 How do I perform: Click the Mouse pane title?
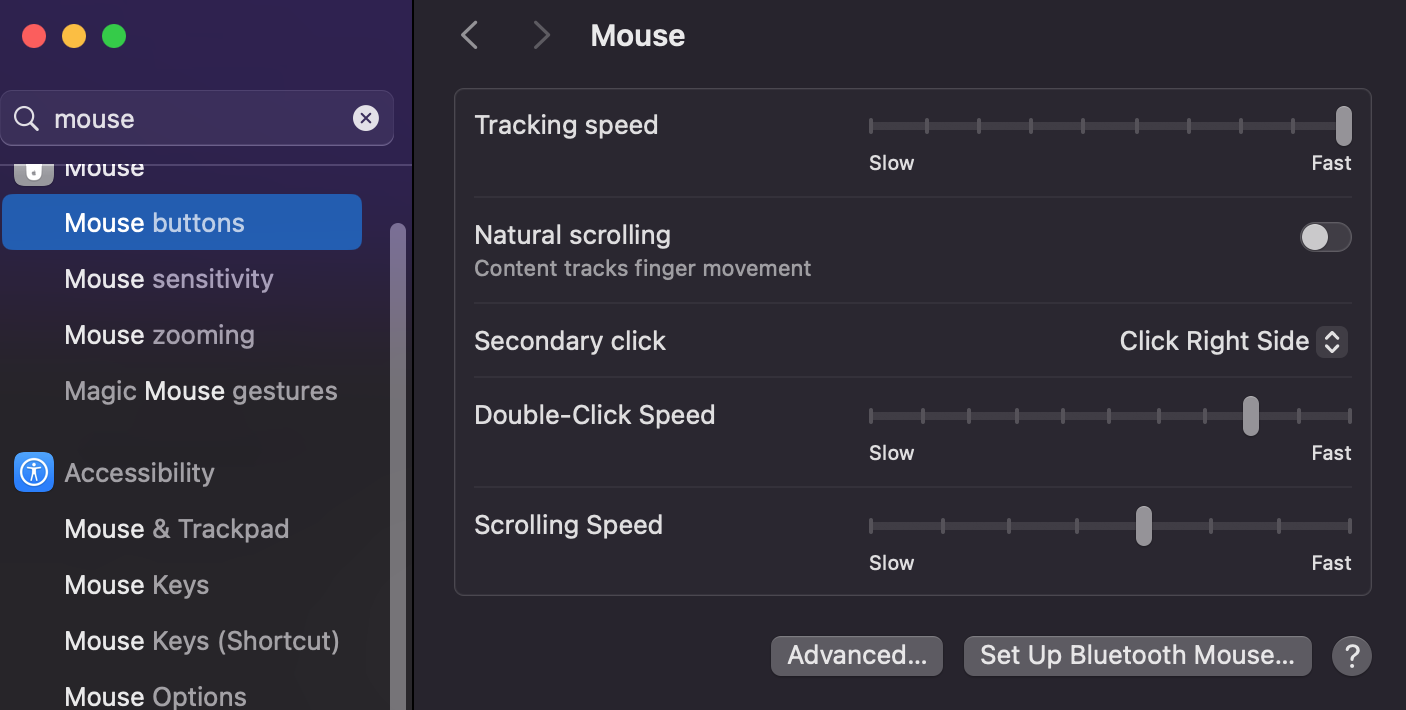click(638, 36)
